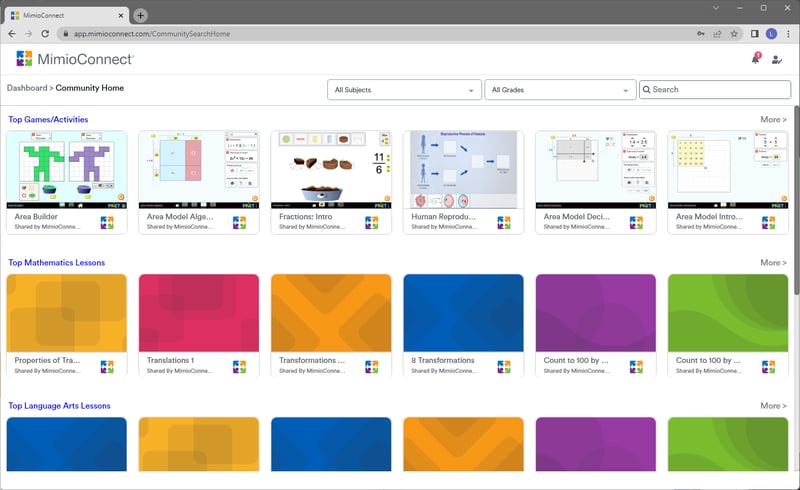
Task: Reload the page
Action: click(x=45, y=34)
